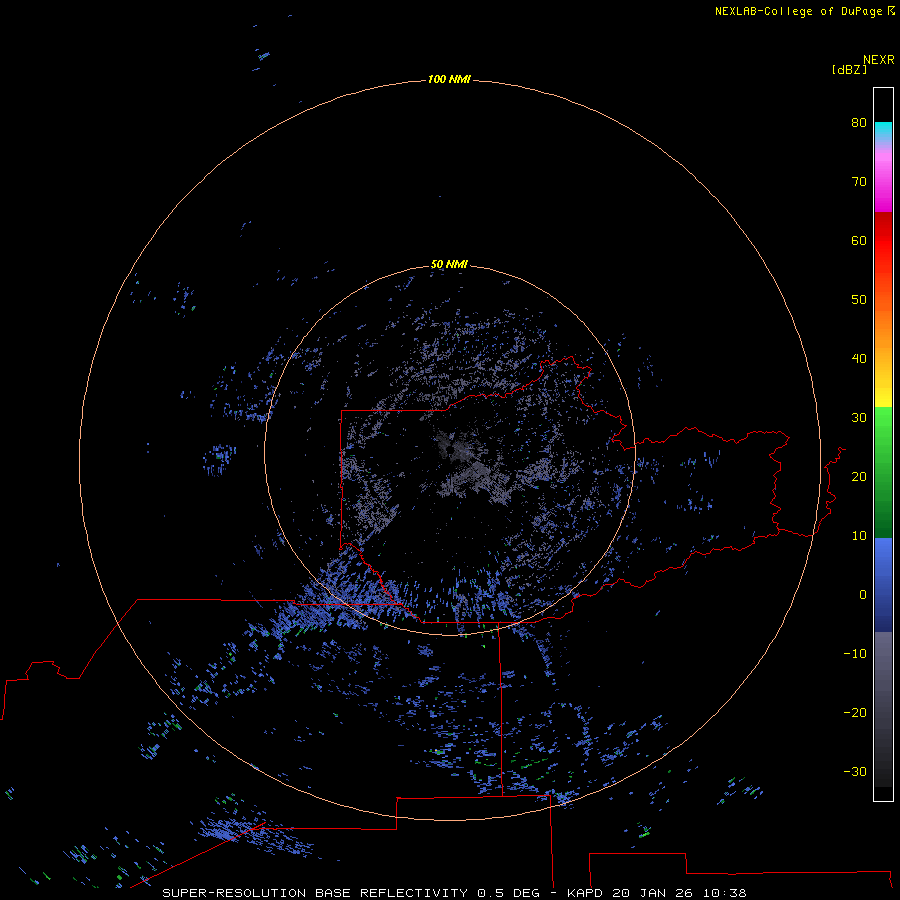Screen dimensions: 900x900
Task: Click the -20 value on the dBZ scale
Action: point(855,712)
